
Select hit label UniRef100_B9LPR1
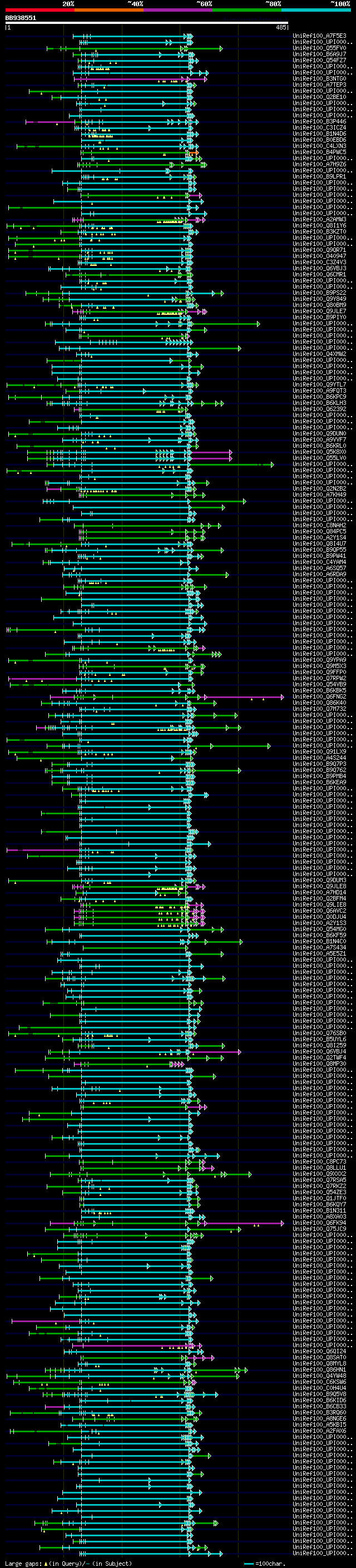tap(319, 176)
